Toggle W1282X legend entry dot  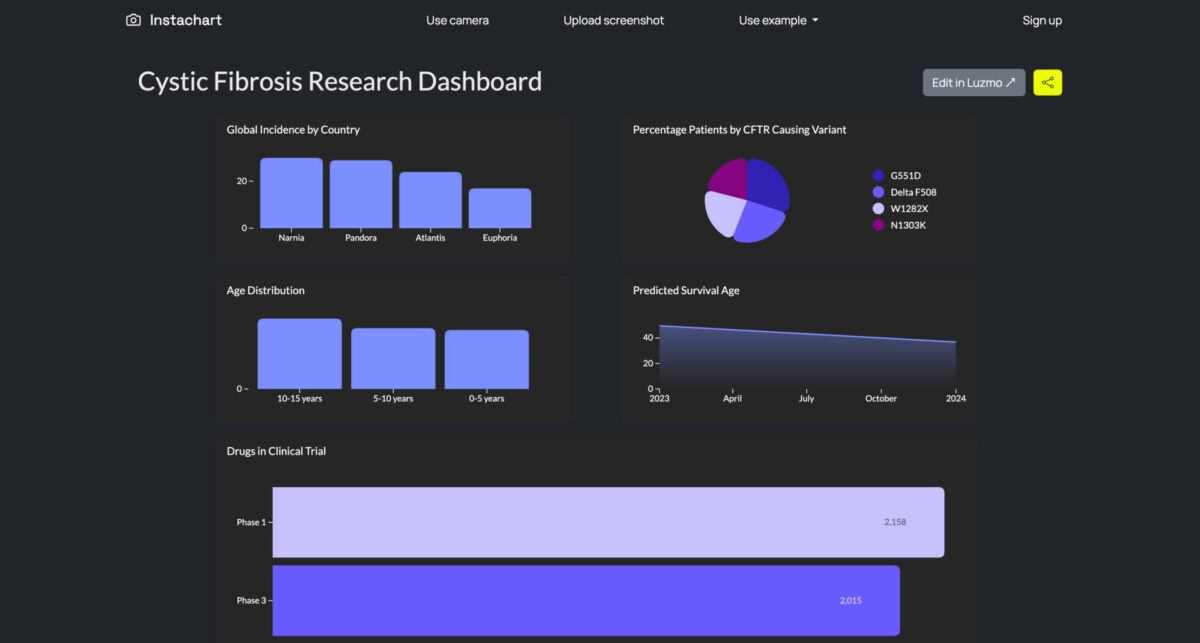(x=878, y=208)
